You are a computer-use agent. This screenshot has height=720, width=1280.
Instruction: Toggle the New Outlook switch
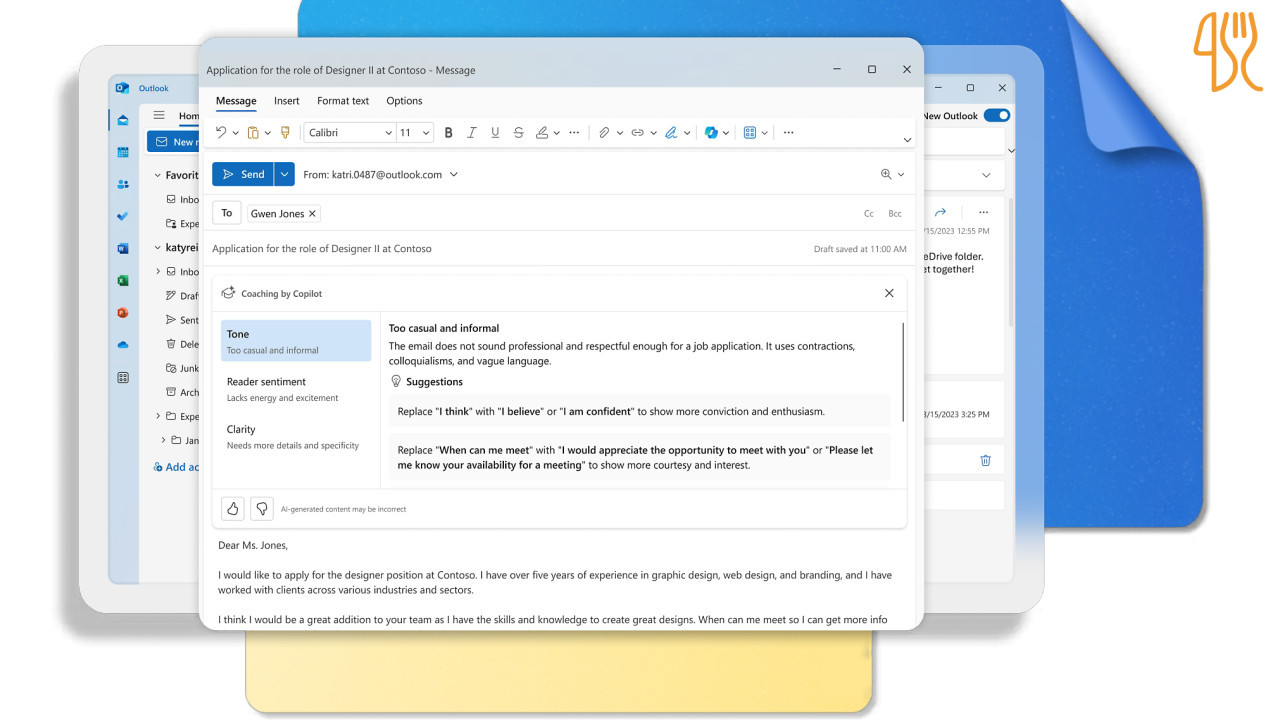tap(996, 116)
